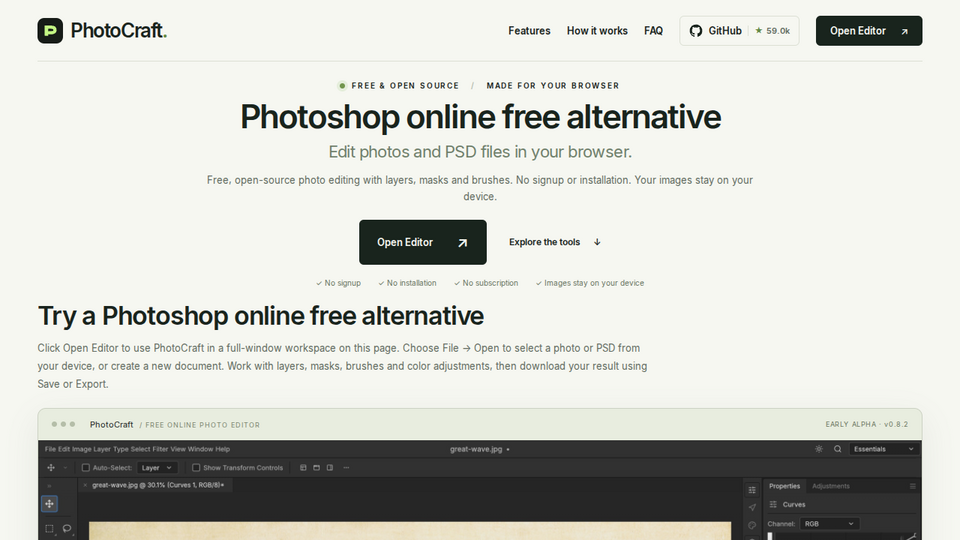Screen dimensions: 960x540
Task: Click the great-wave.jpg title in editor bar
Action: click(476, 449)
